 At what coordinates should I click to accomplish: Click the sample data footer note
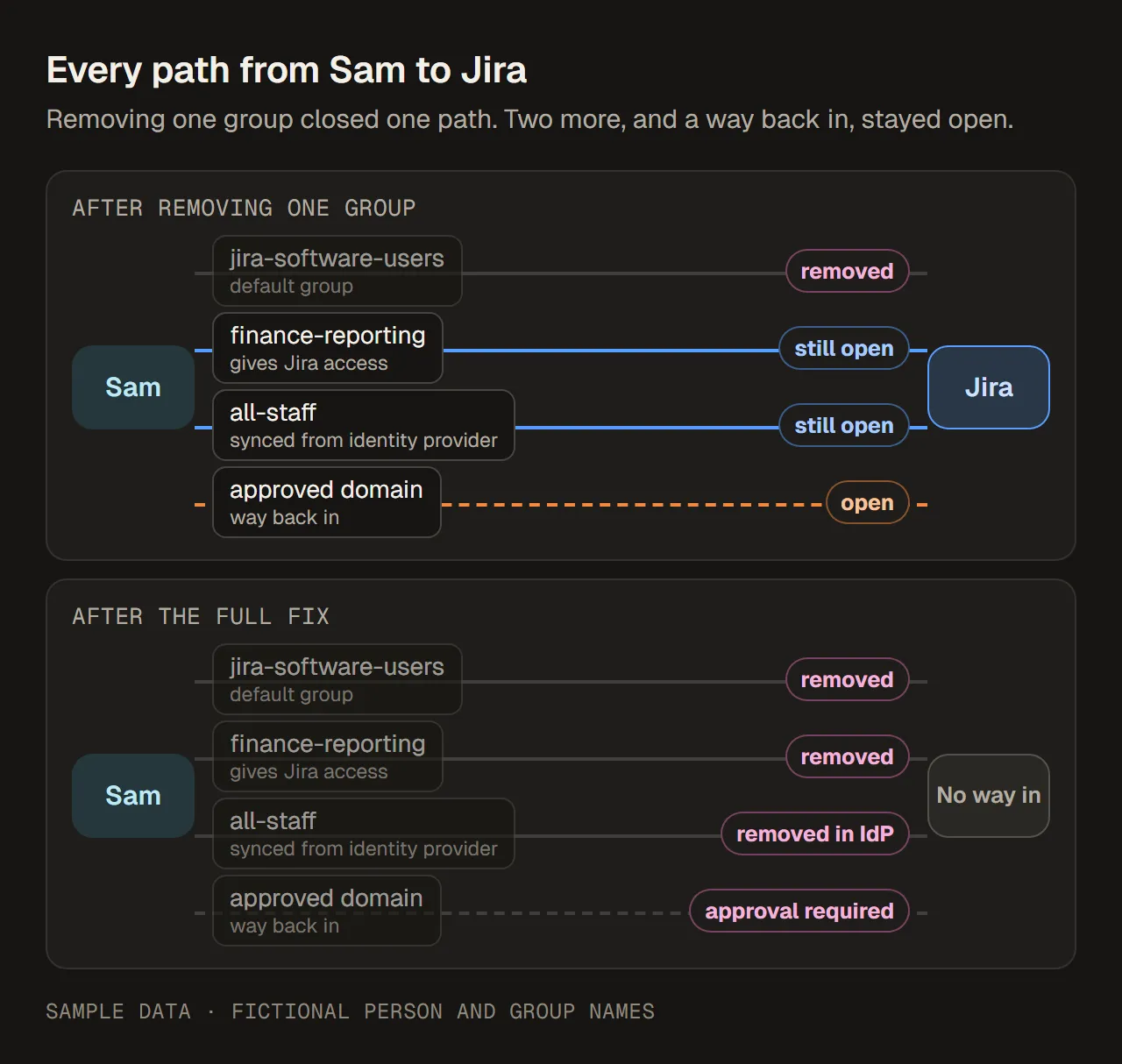(x=351, y=1011)
